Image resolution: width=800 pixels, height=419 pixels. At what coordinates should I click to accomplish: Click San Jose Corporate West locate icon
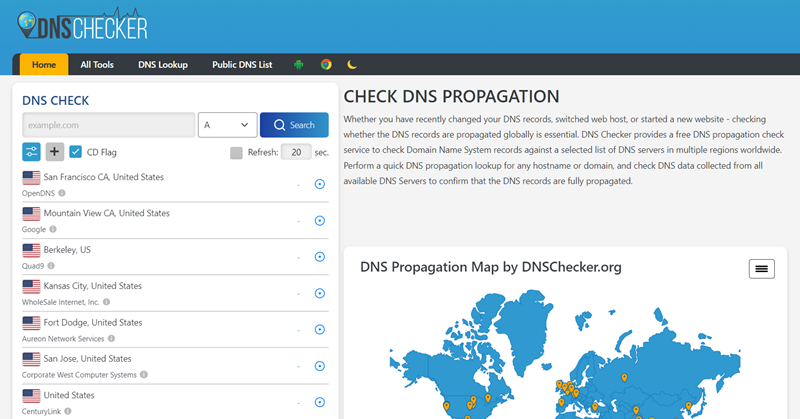(x=320, y=366)
